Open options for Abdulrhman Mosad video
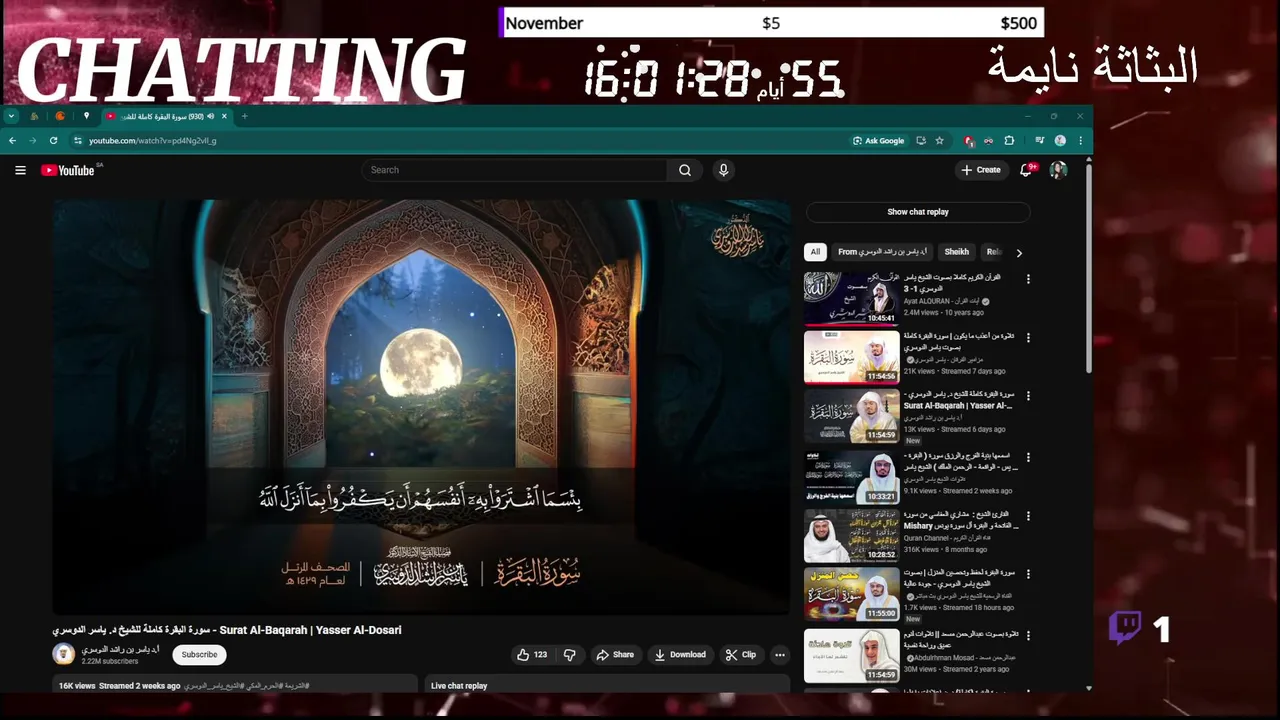 1028,634
